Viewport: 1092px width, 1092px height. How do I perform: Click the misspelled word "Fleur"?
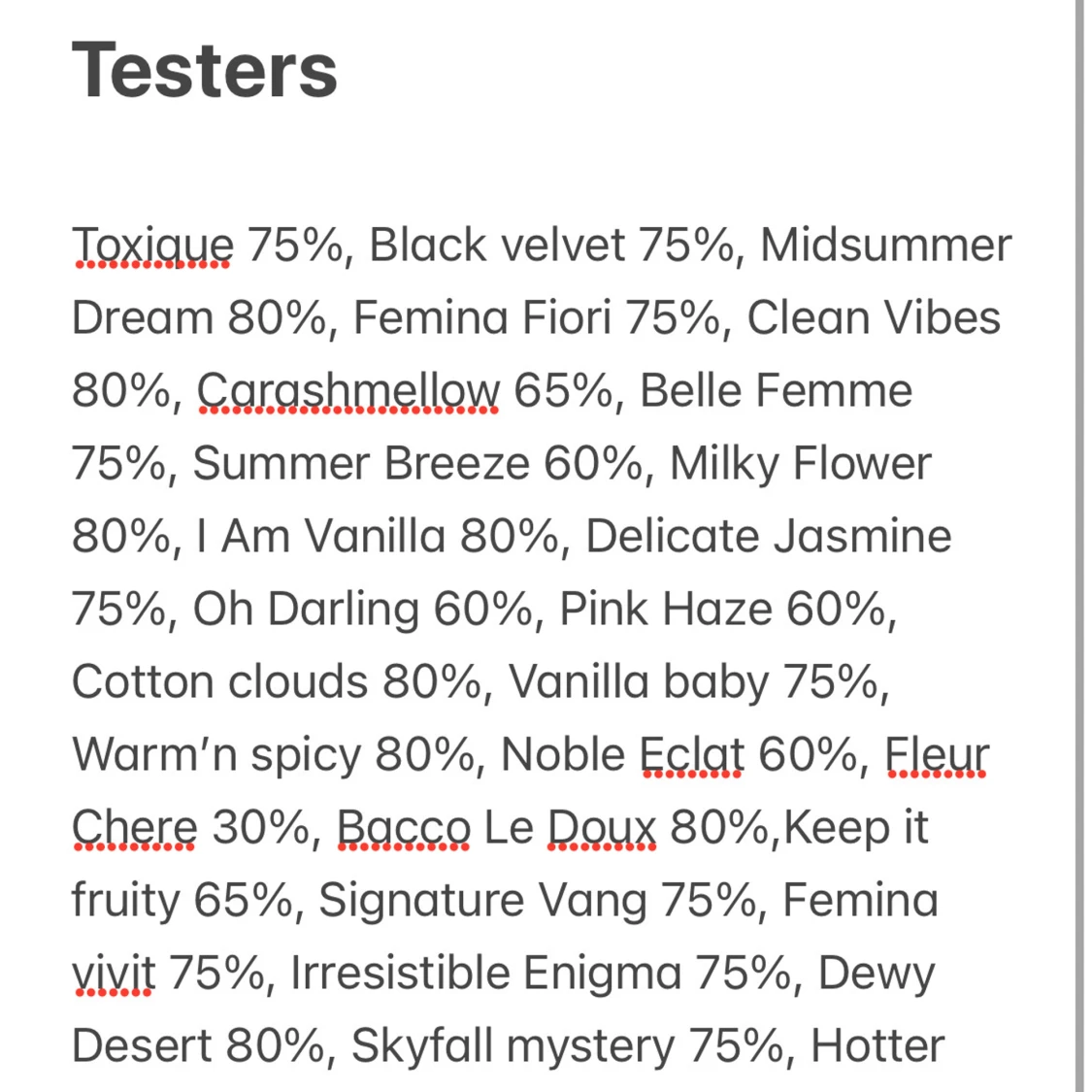point(937,755)
